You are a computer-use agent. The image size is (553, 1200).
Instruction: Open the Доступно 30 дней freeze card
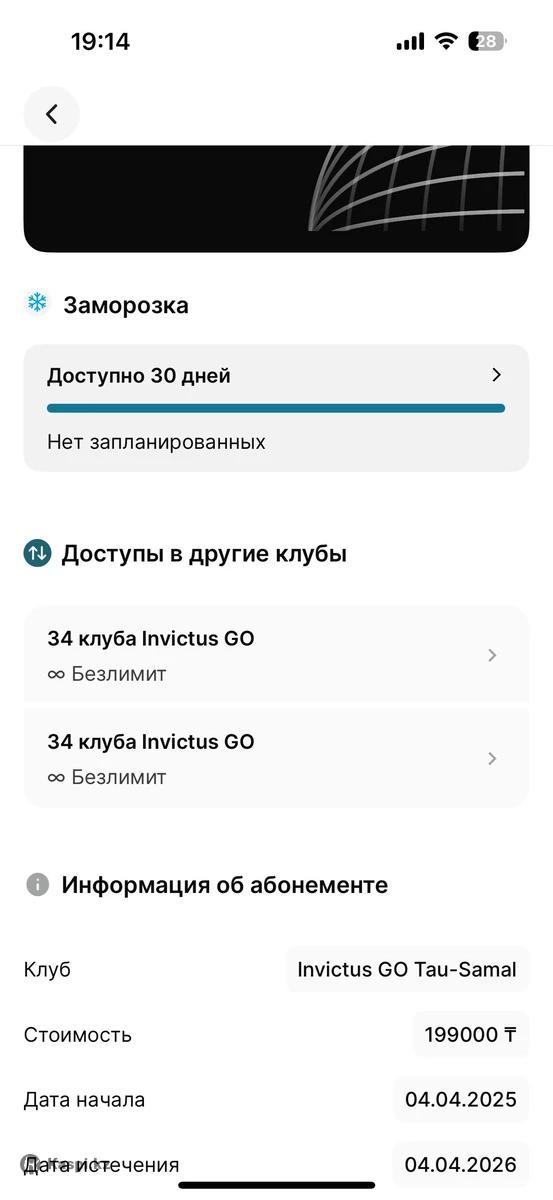tap(276, 408)
